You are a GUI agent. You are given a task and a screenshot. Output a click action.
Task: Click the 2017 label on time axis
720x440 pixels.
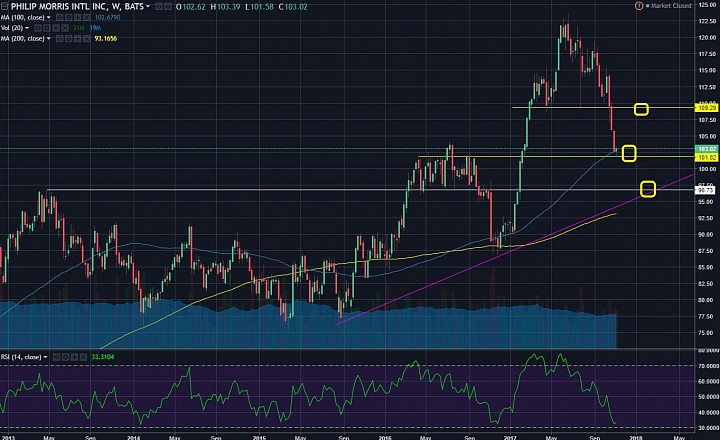pyautogui.click(x=511, y=437)
